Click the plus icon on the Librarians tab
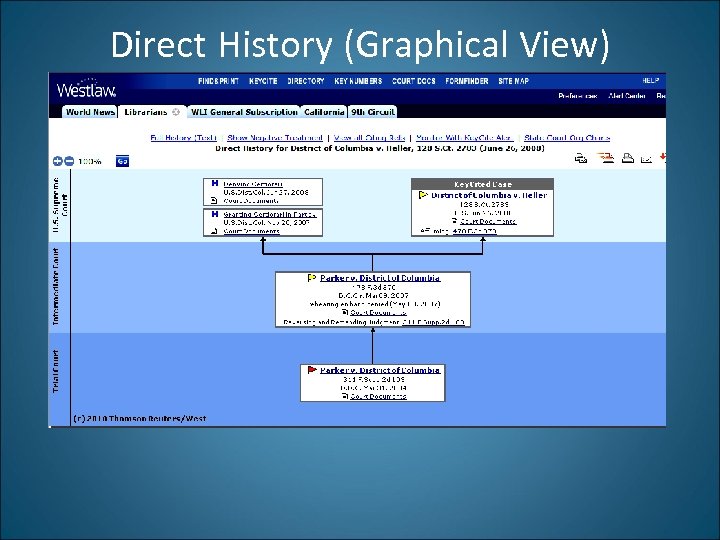This screenshot has width=720, height=540. 176,112
